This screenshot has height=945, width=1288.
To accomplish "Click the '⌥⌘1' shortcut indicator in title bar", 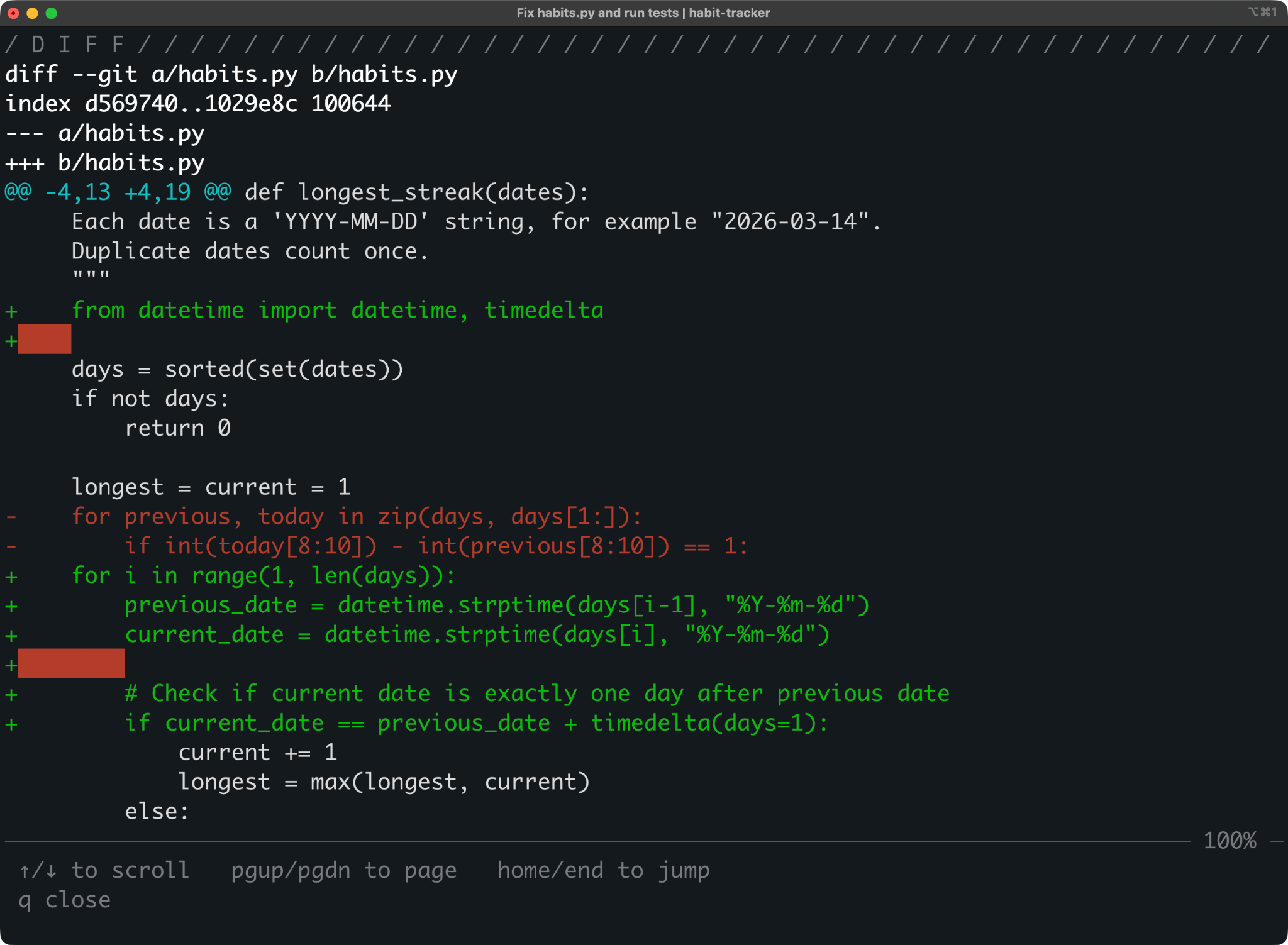I will [1262, 12].
